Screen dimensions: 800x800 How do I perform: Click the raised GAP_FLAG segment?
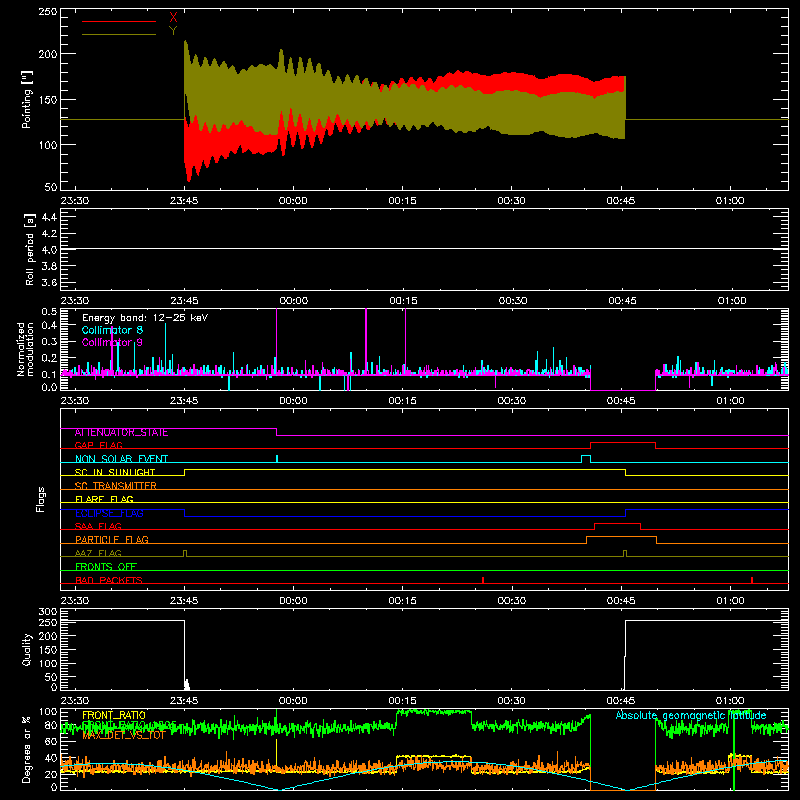coord(622,443)
